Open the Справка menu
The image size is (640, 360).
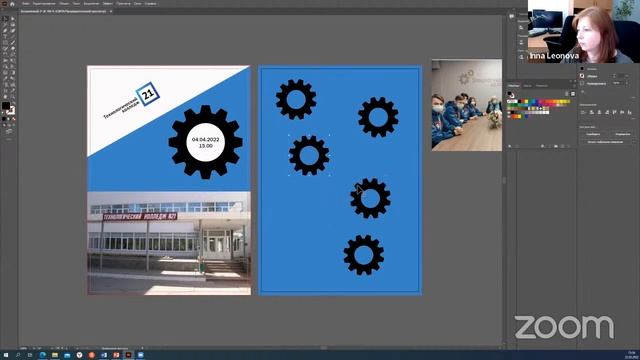tap(151, 3)
